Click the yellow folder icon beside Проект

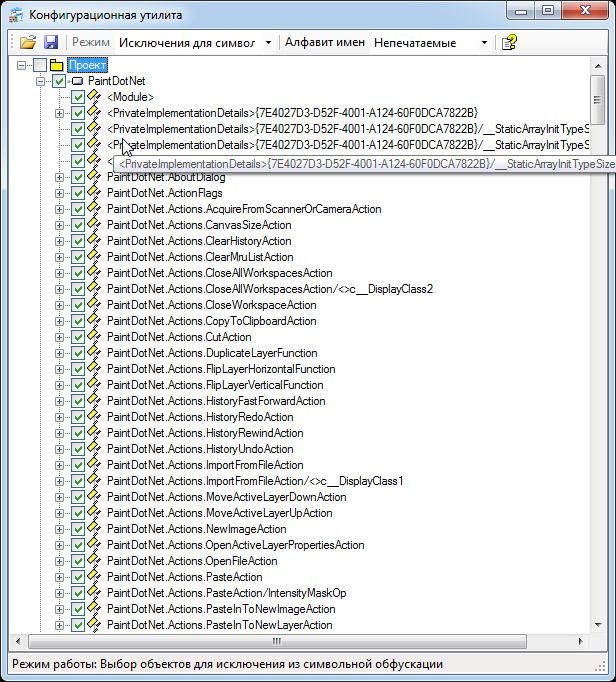coord(57,65)
